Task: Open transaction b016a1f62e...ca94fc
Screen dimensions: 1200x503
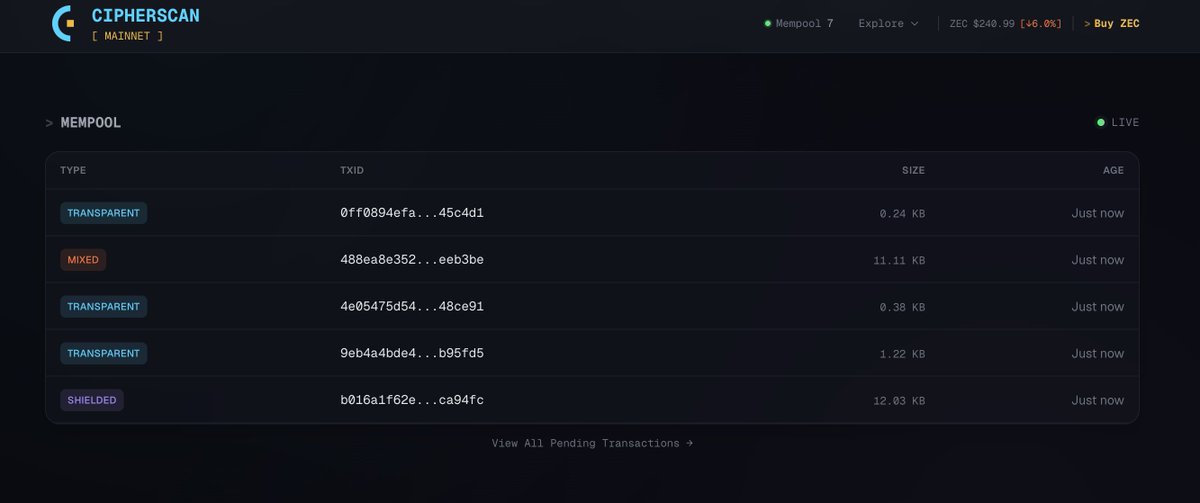Action: [412, 400]
